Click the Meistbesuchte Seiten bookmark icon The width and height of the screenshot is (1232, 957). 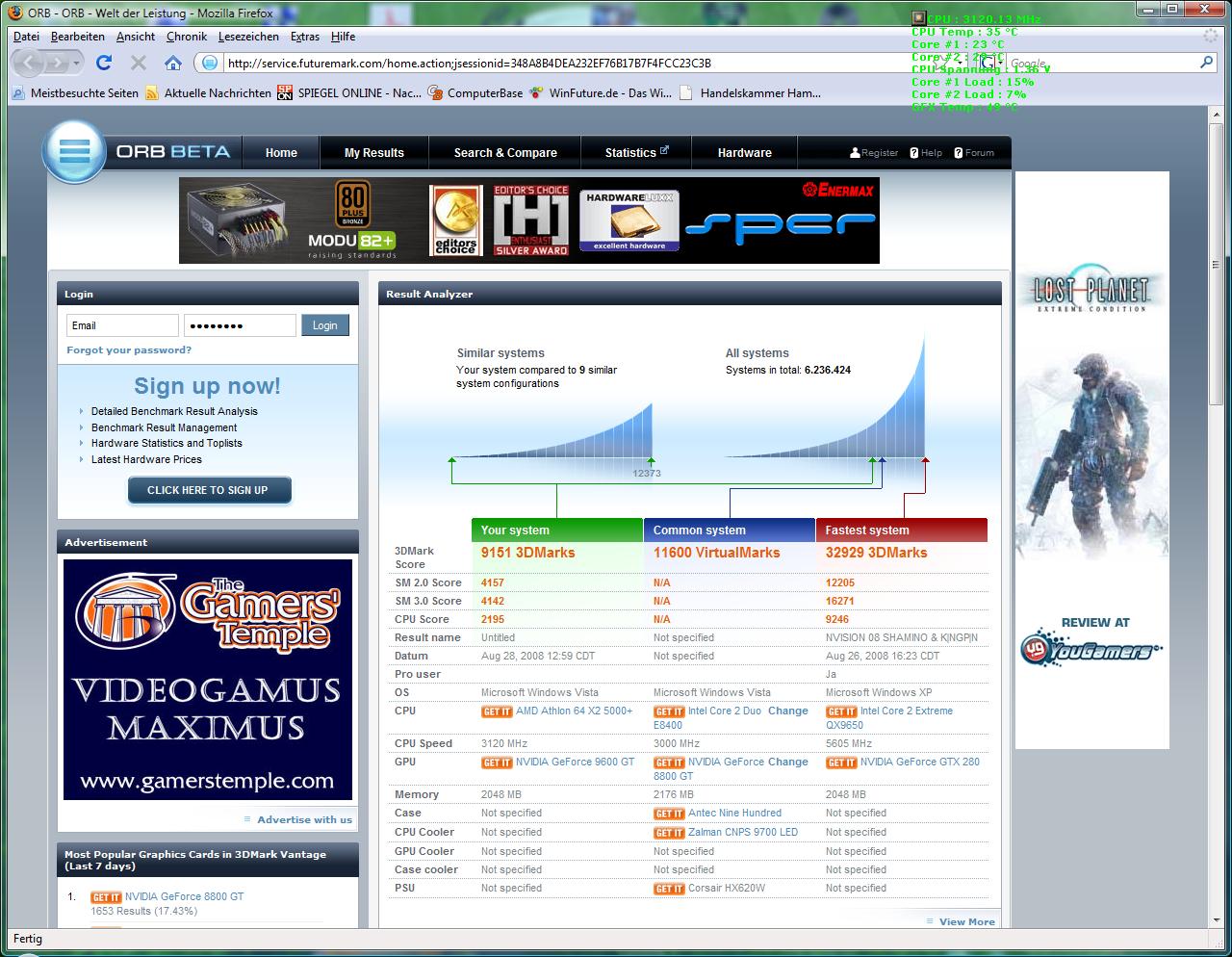pos(18,93)
